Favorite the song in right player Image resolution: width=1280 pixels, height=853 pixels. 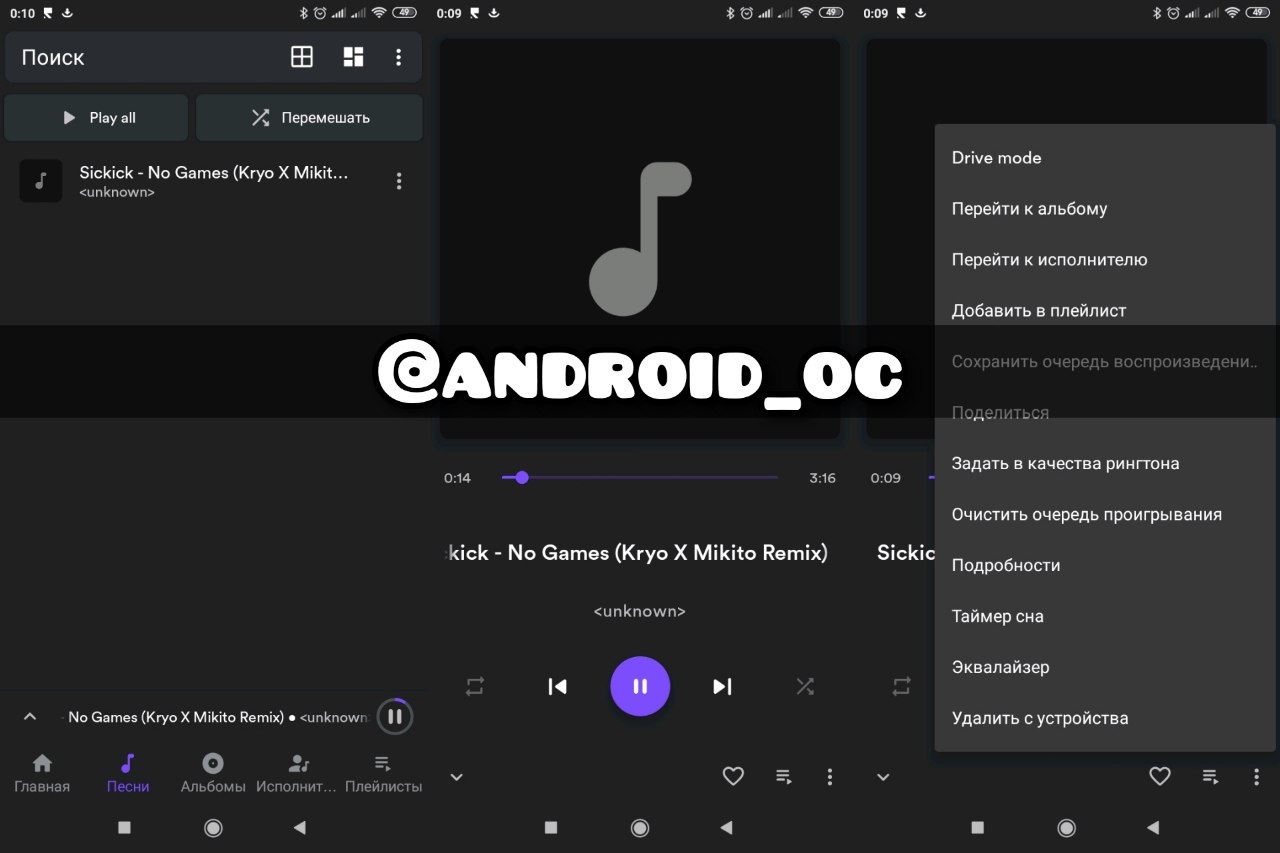[x=1160, y=776]
